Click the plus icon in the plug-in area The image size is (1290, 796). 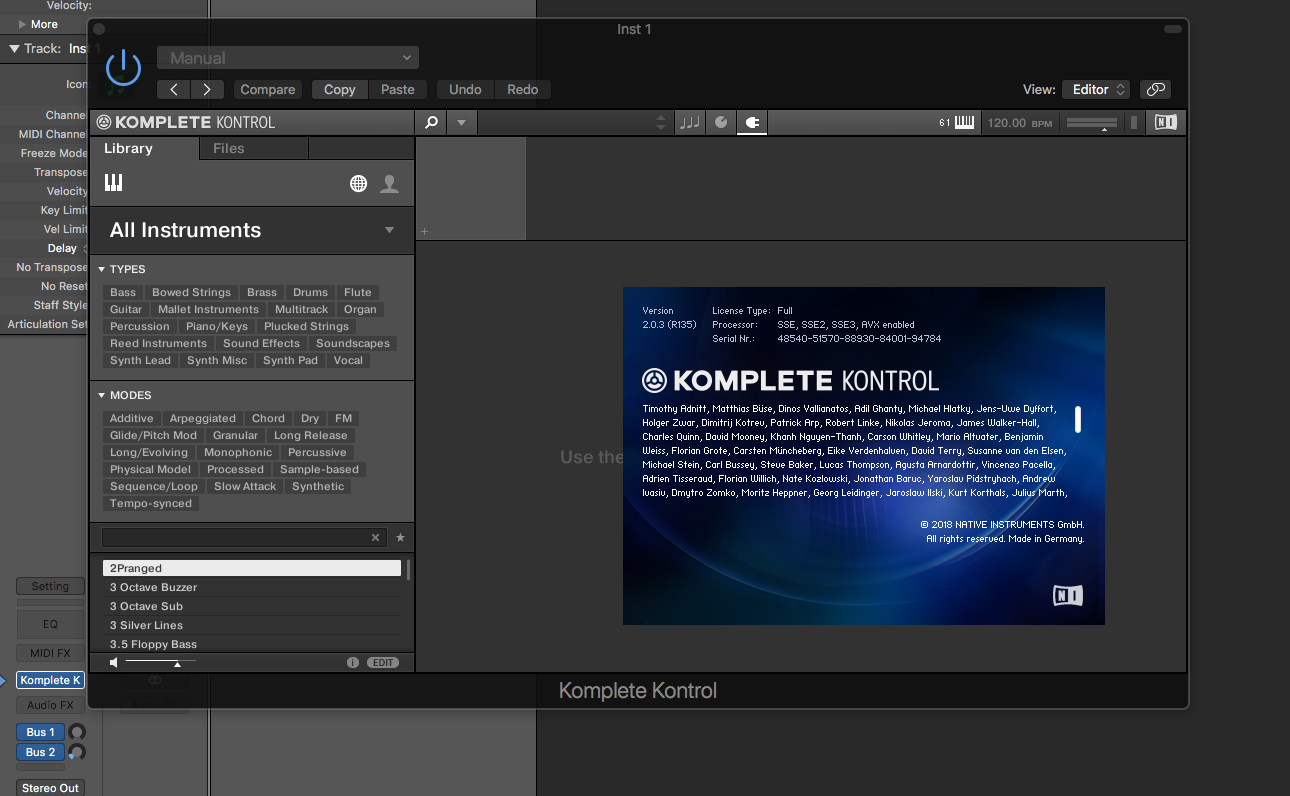click(424, 231)
